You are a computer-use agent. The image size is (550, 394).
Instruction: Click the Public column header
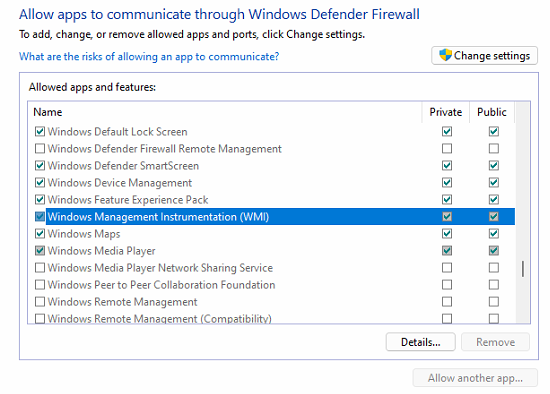tap(492, 112)
